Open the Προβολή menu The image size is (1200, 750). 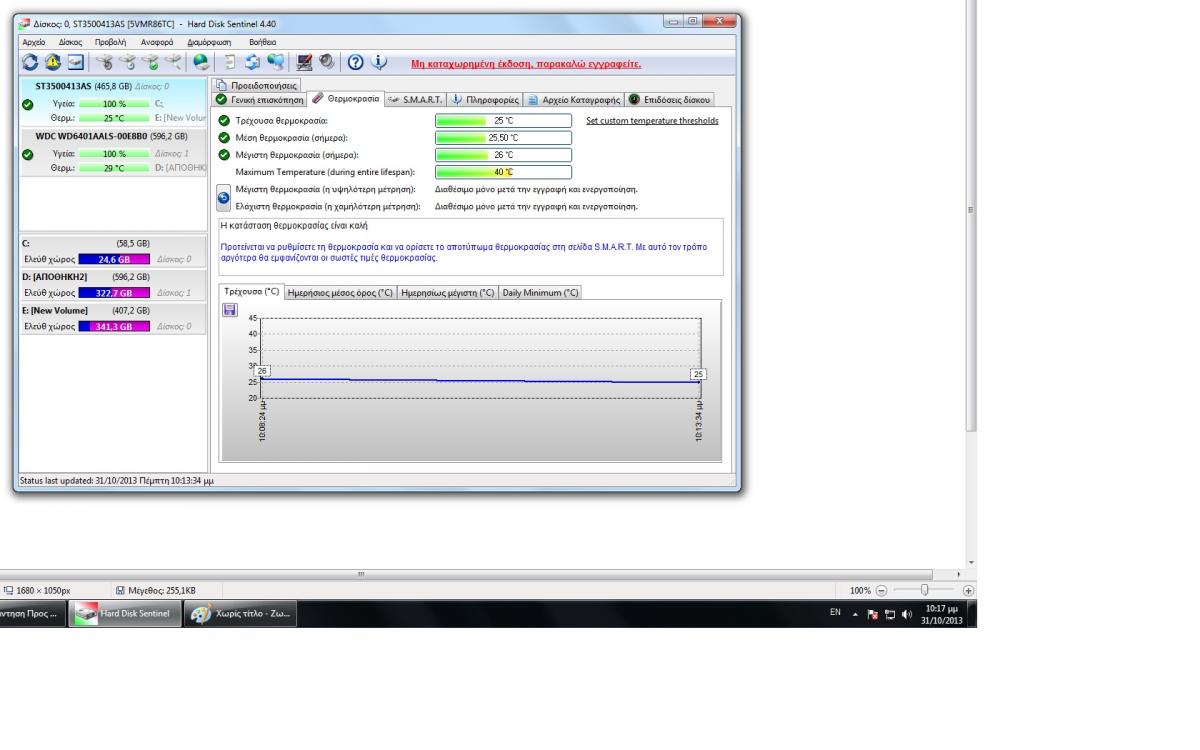111,42
